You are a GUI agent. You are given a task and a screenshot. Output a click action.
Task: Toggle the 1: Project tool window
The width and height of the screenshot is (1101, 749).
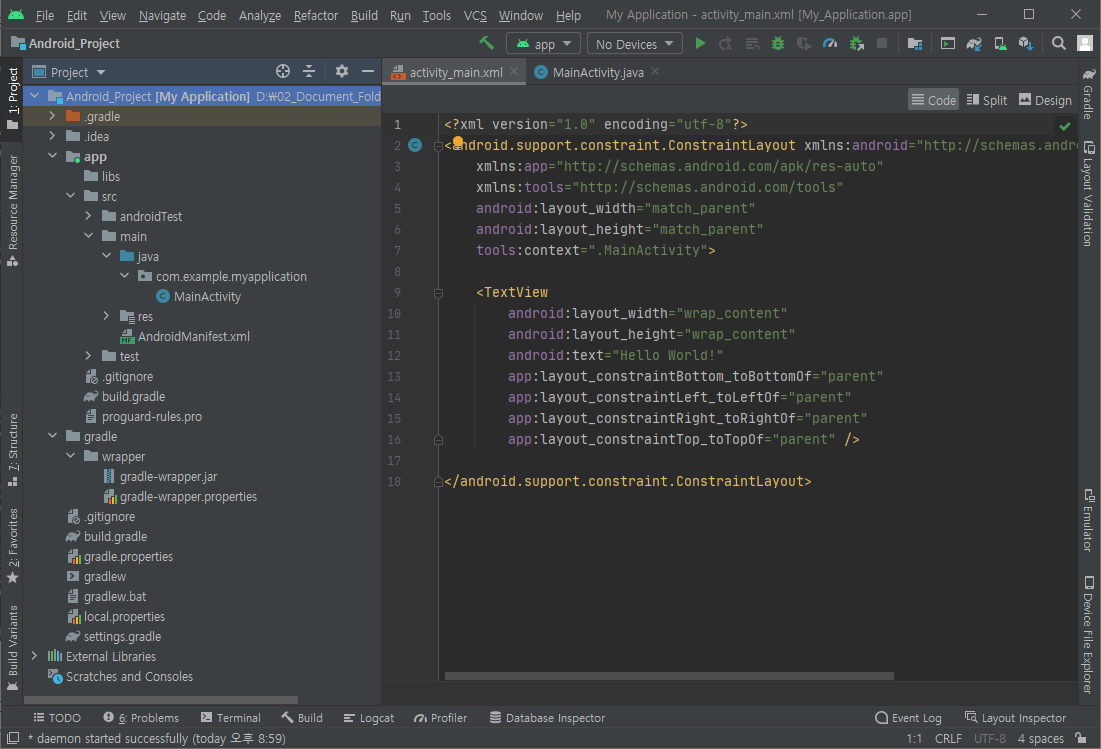(13, 98)
